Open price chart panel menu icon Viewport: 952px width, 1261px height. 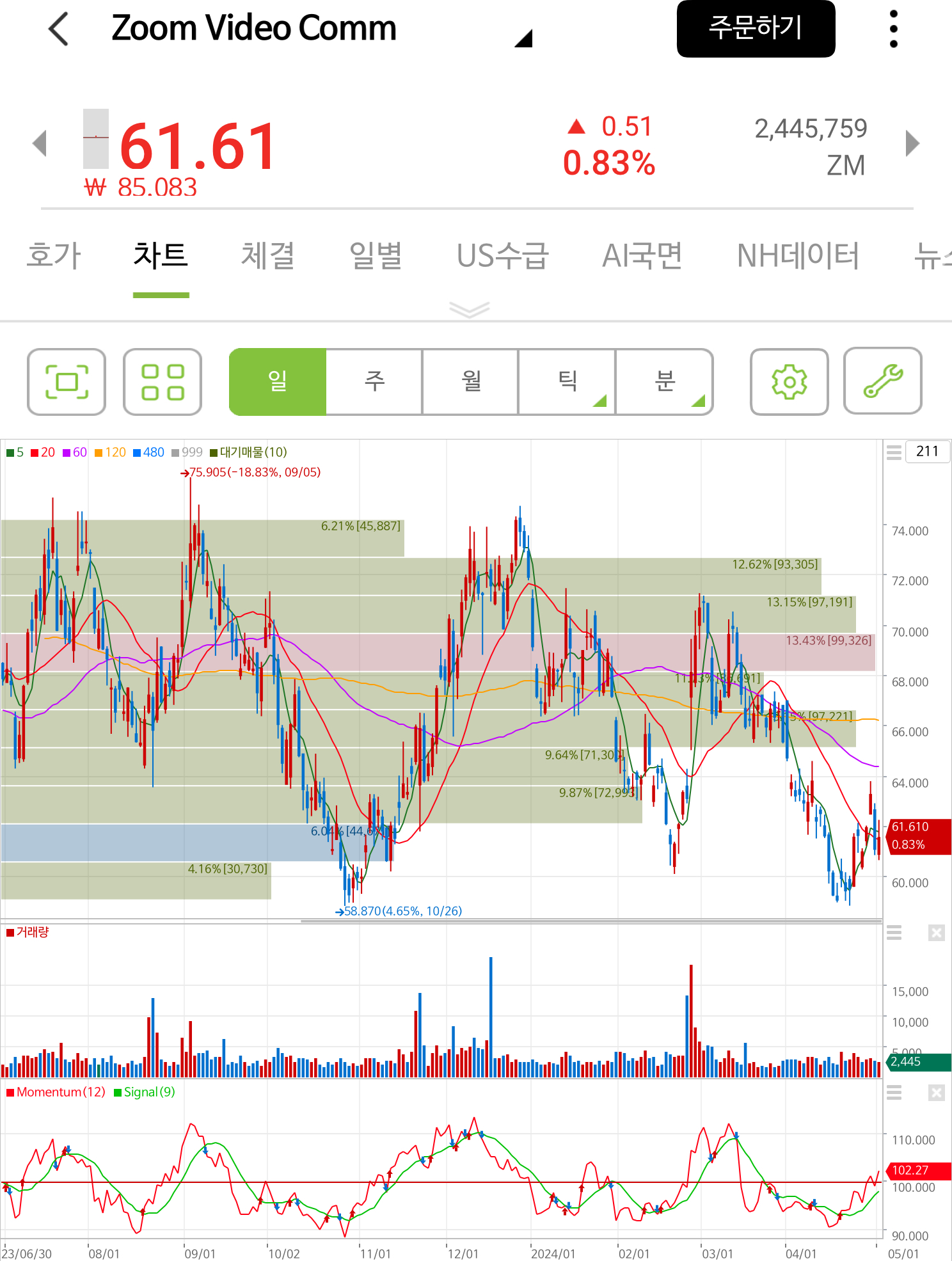(894, 452)
